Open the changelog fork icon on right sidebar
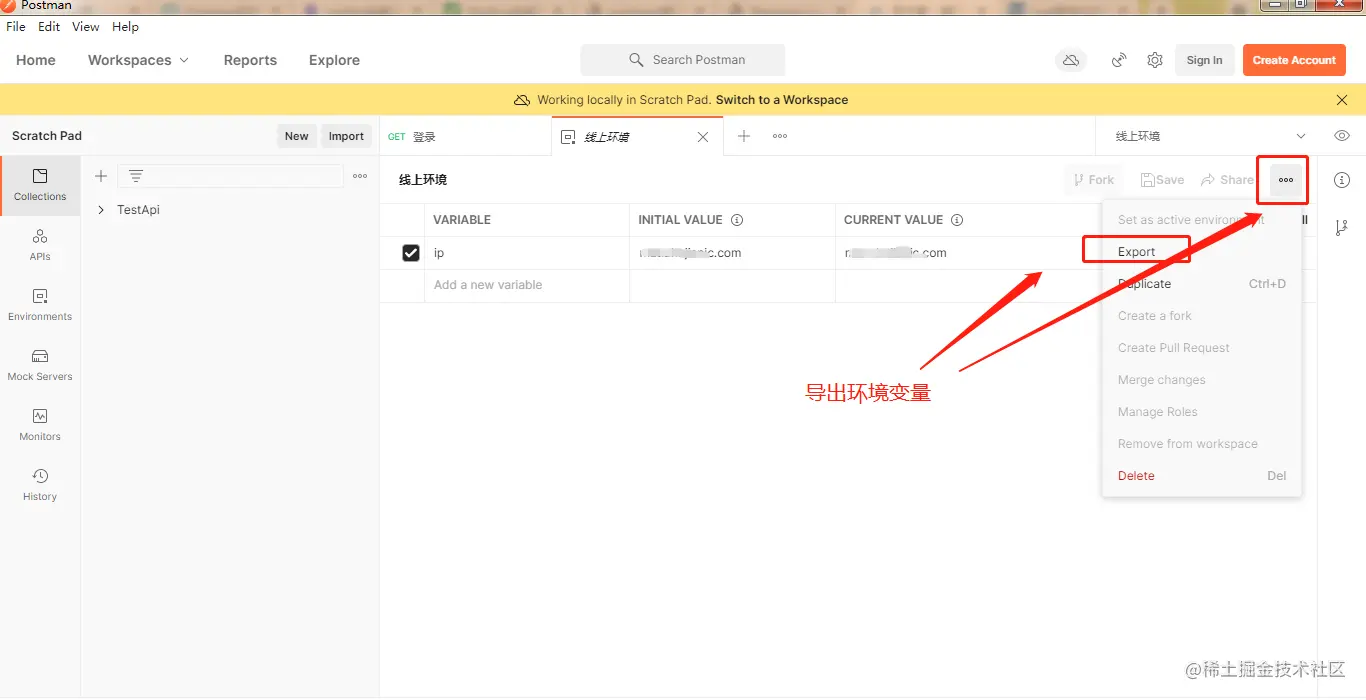The width and height of the screenshot is (1366, 700). (1342, 228)
